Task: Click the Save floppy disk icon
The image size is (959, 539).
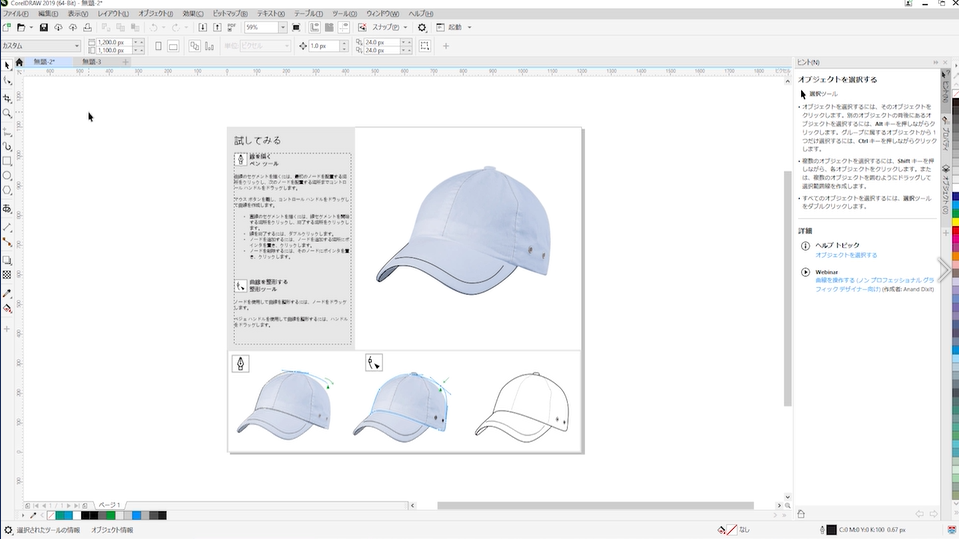Action: coord(44,28)
